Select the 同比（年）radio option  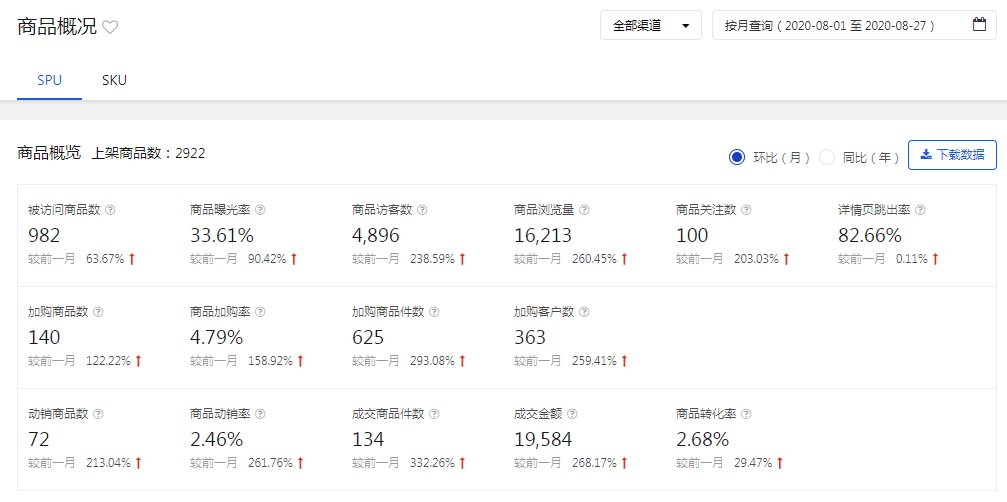827,156
